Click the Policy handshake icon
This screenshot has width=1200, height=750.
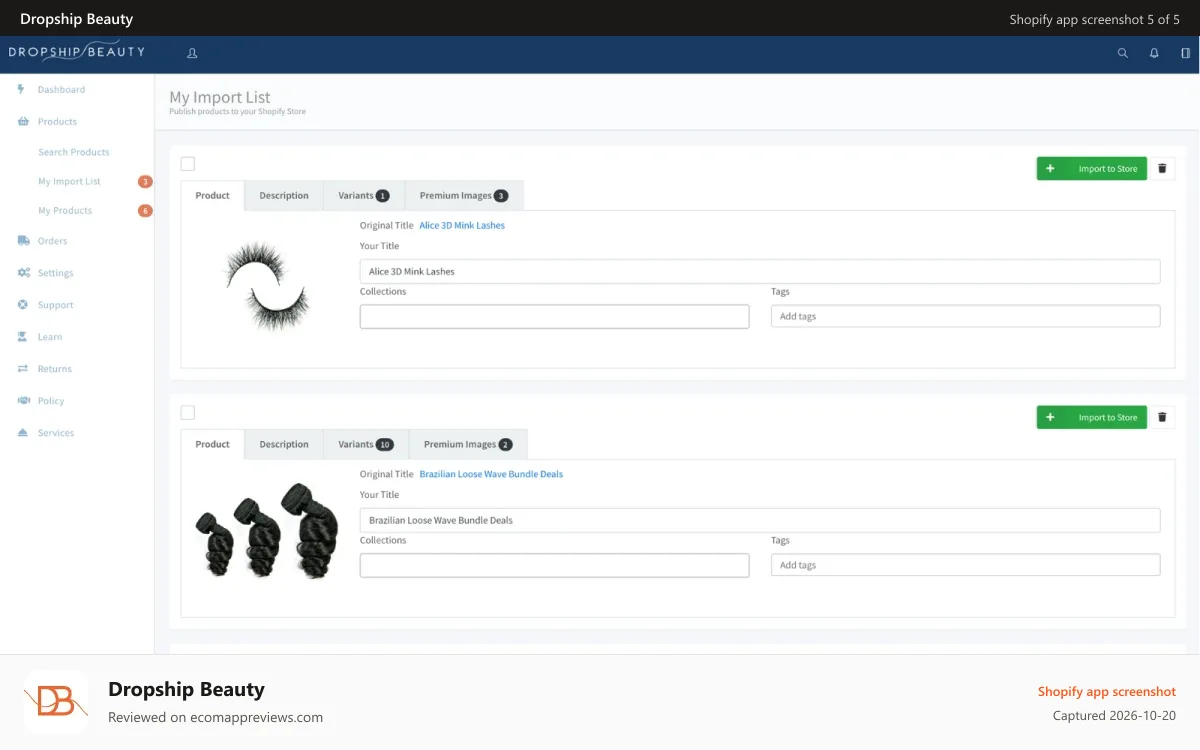[x=23, y=400]
